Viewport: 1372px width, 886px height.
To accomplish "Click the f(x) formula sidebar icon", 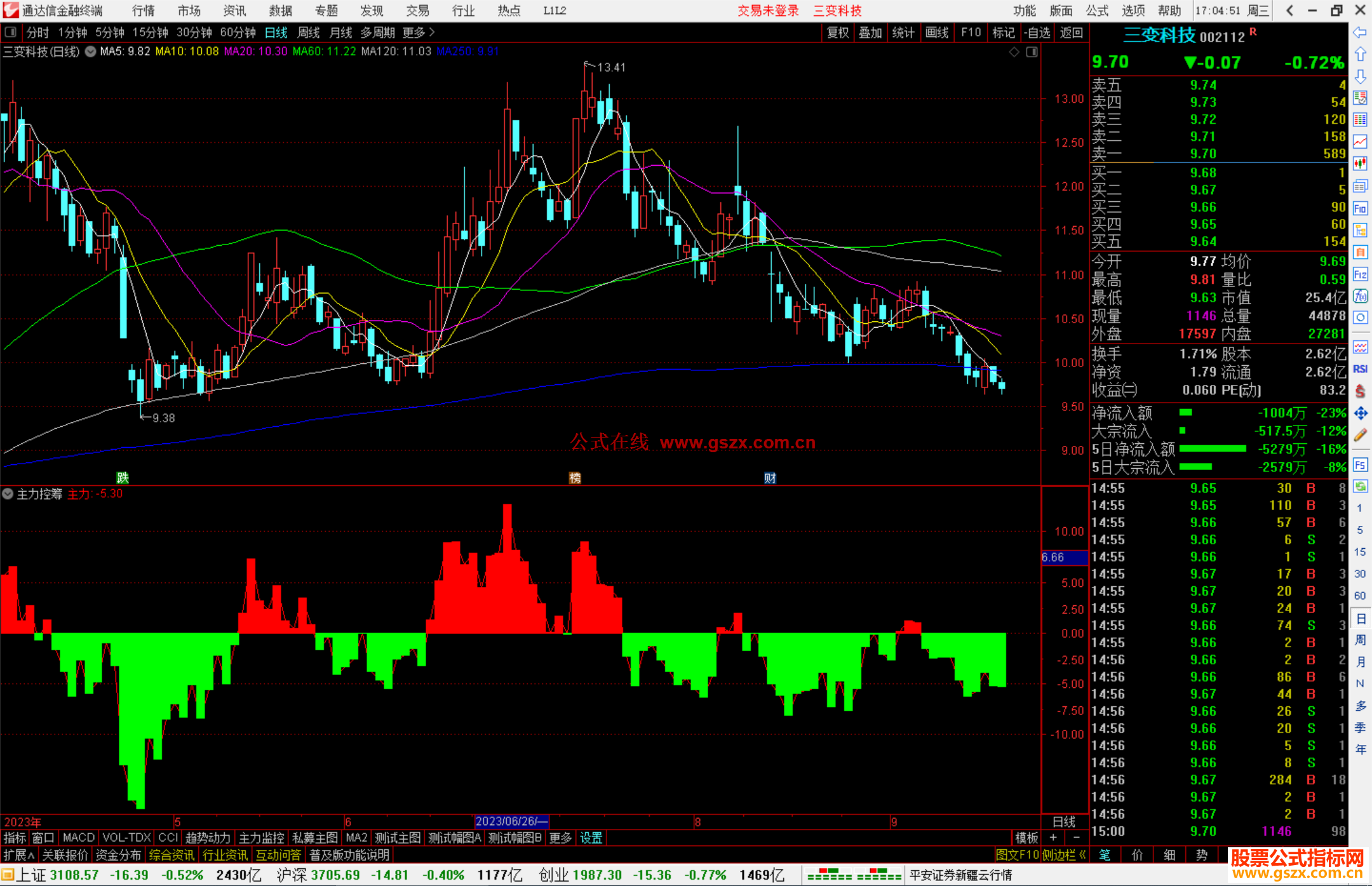I will pyautogui.click(x=1360, y=296).
